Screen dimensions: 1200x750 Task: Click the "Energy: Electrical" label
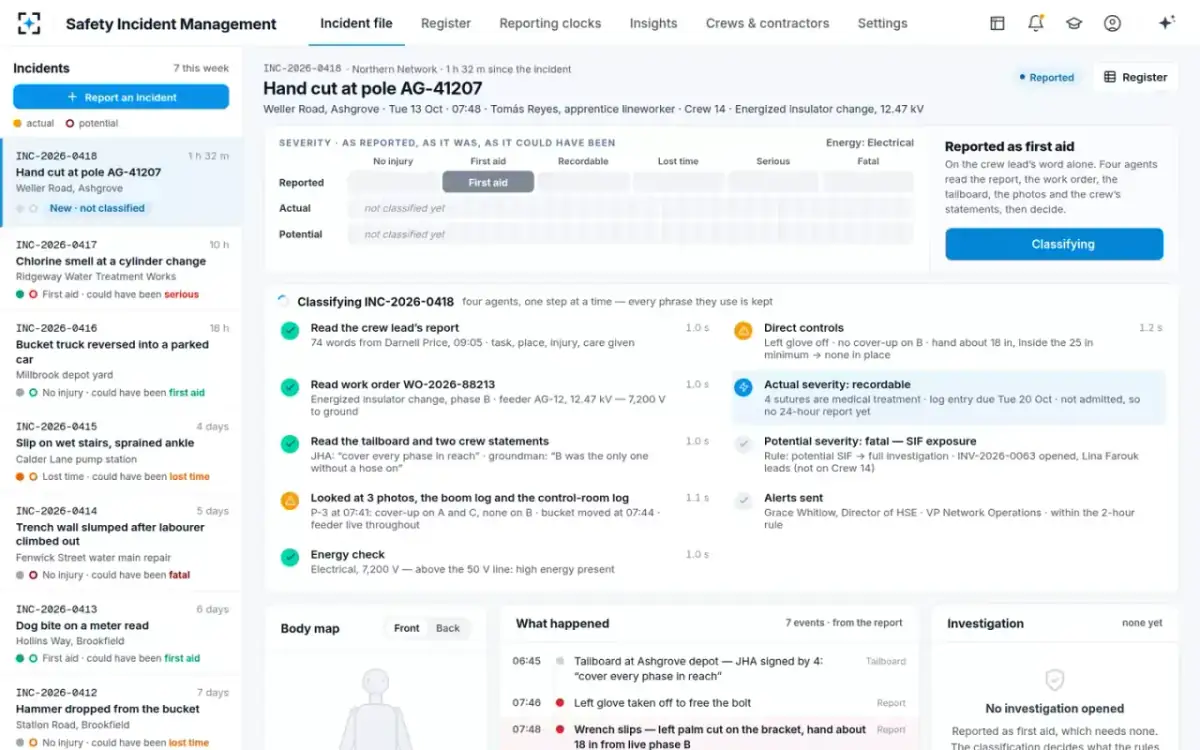tap(870, 143)
